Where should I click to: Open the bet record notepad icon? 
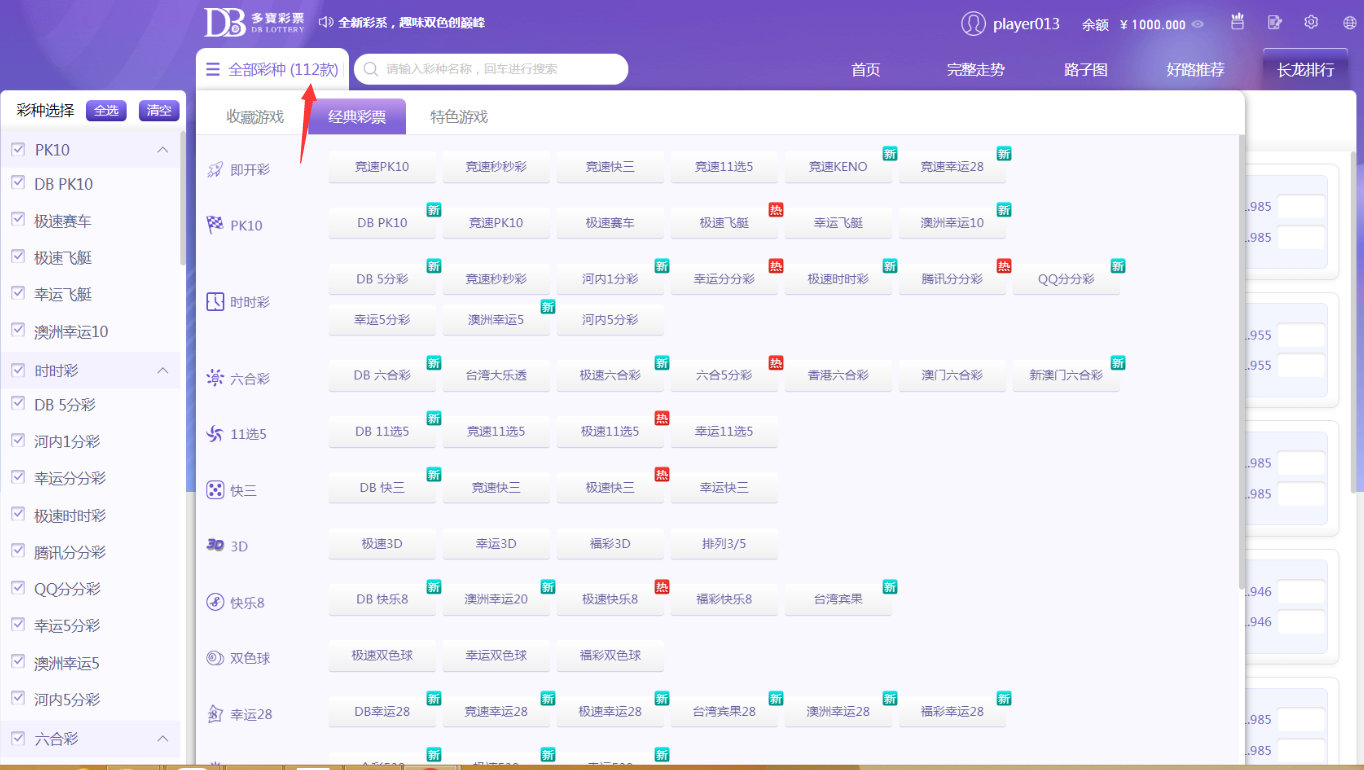(1274, 22)
